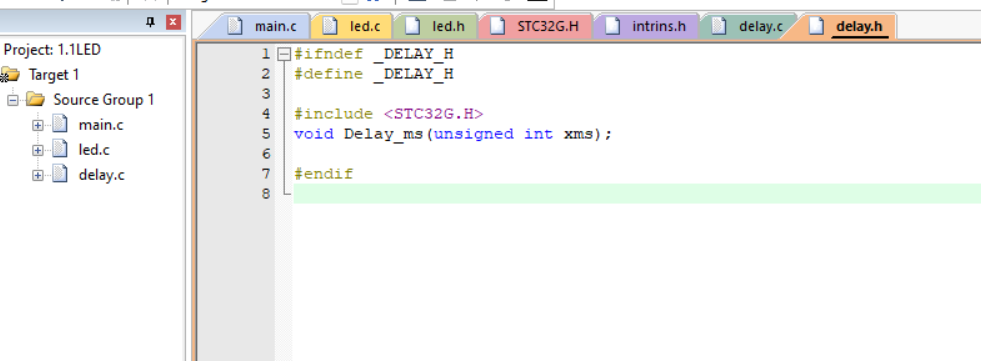
Task: Place cursor on #include <STC32G.H> line
Action: [389, 114]
